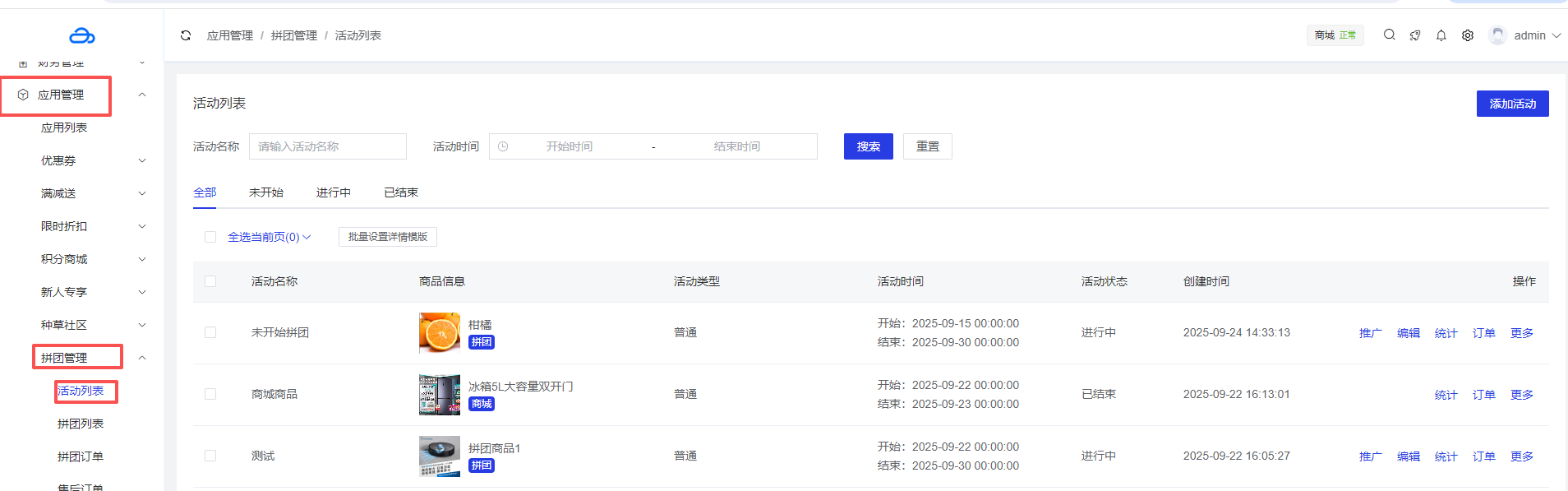The width and height of the screenshot is (1568, 491).
Task: Switch to the 已结束 tab
Action: click(400, 192)
